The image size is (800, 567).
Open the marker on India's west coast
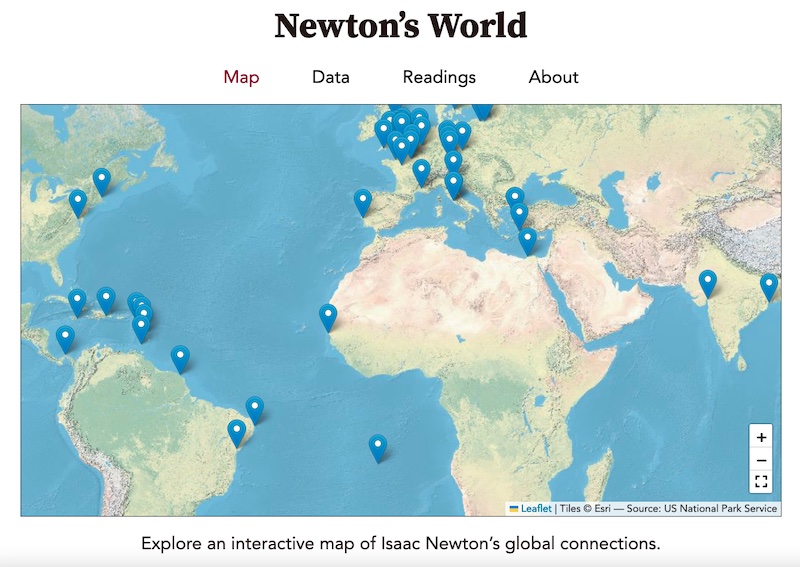[x=708, y=283]
